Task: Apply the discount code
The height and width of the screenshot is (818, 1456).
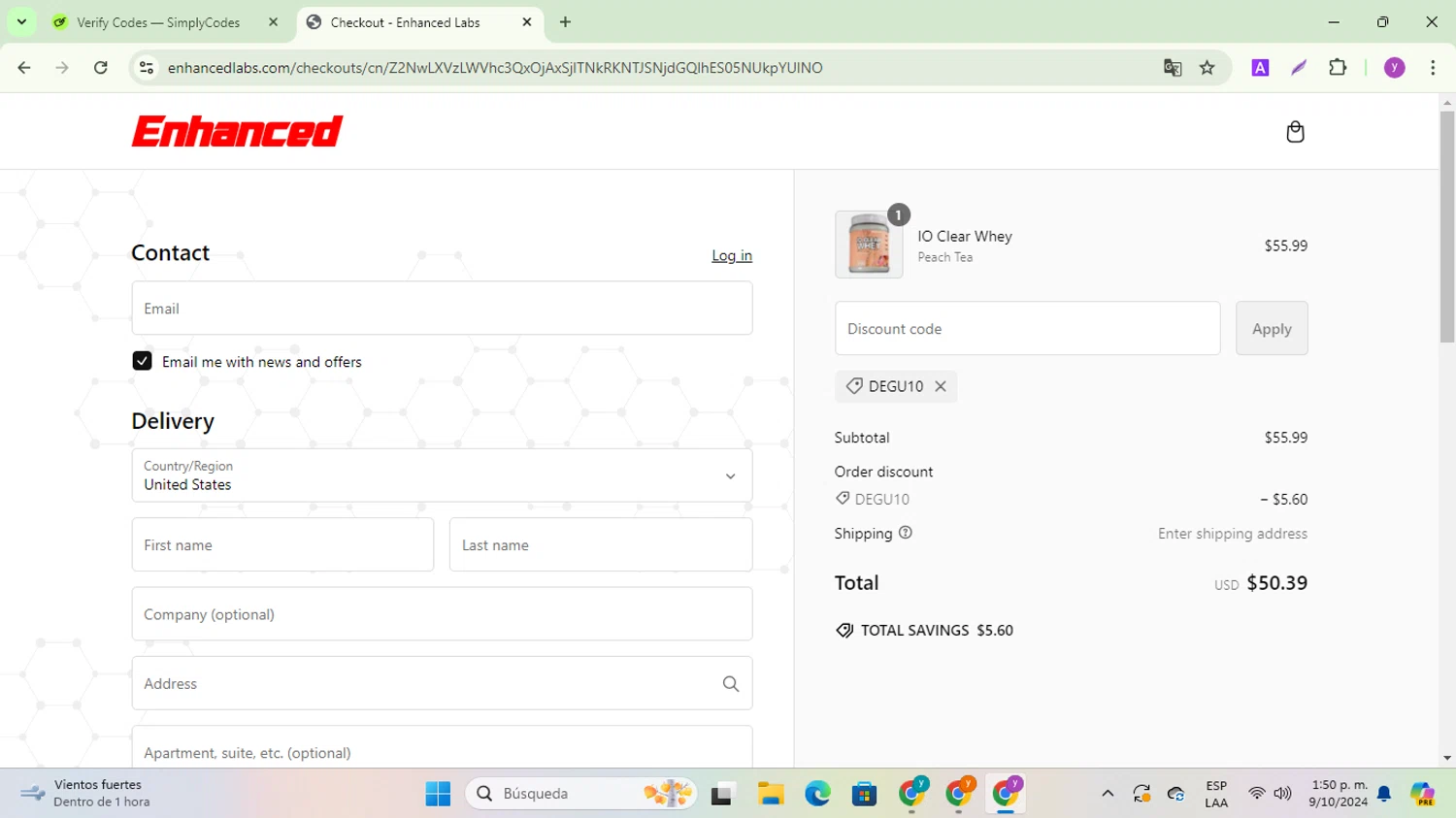Action: (x=1272, y=329)
